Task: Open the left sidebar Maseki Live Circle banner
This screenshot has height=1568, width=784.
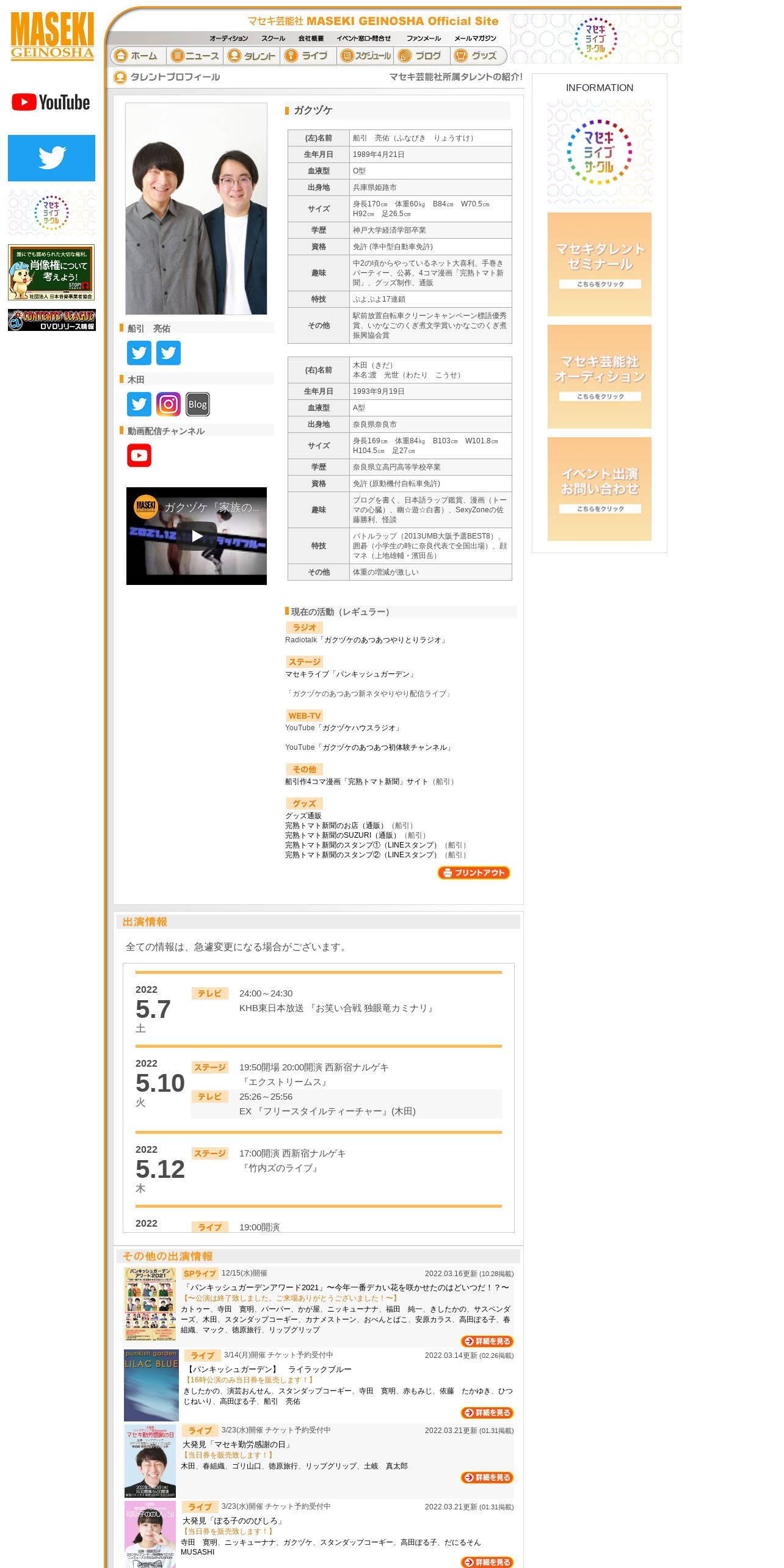Action: click(51, 212)
